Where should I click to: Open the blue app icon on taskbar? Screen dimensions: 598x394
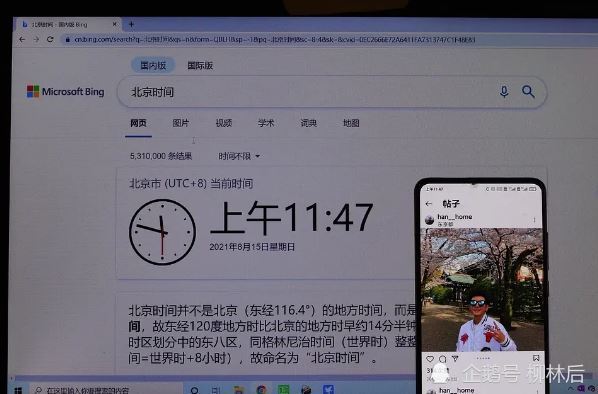tap(328, 389)
